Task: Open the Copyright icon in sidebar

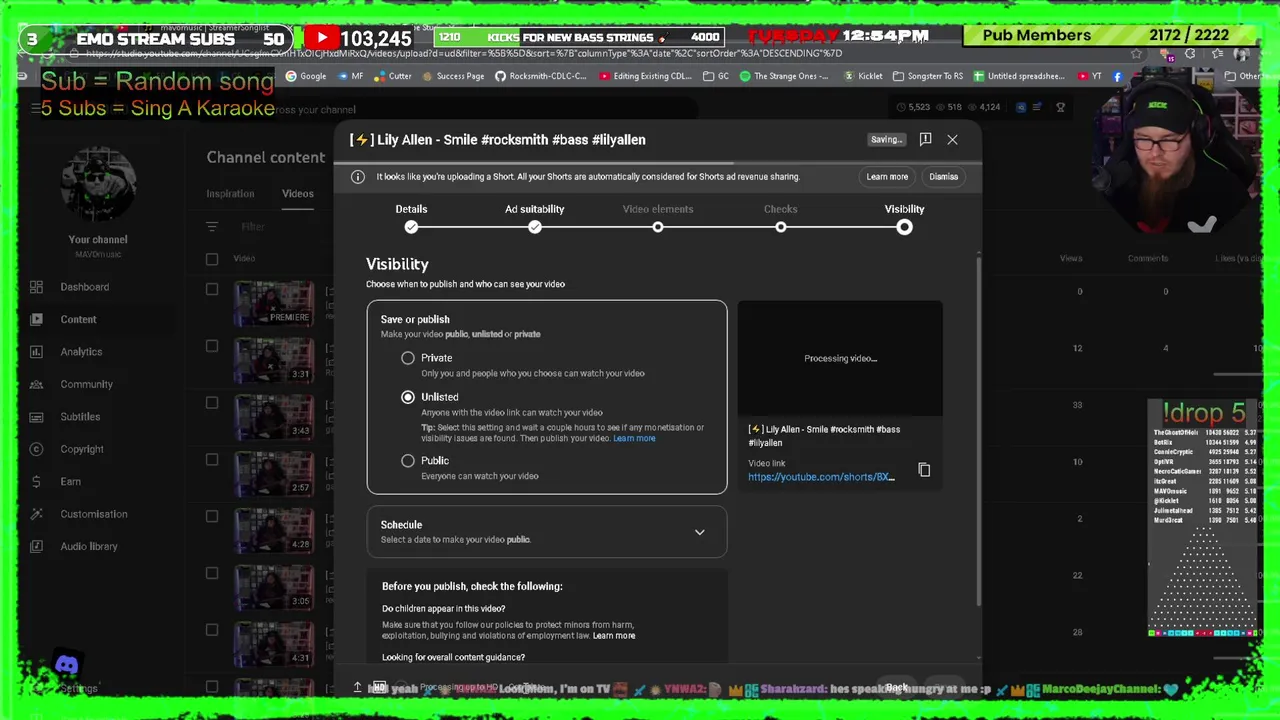Action: coord(37,449)
